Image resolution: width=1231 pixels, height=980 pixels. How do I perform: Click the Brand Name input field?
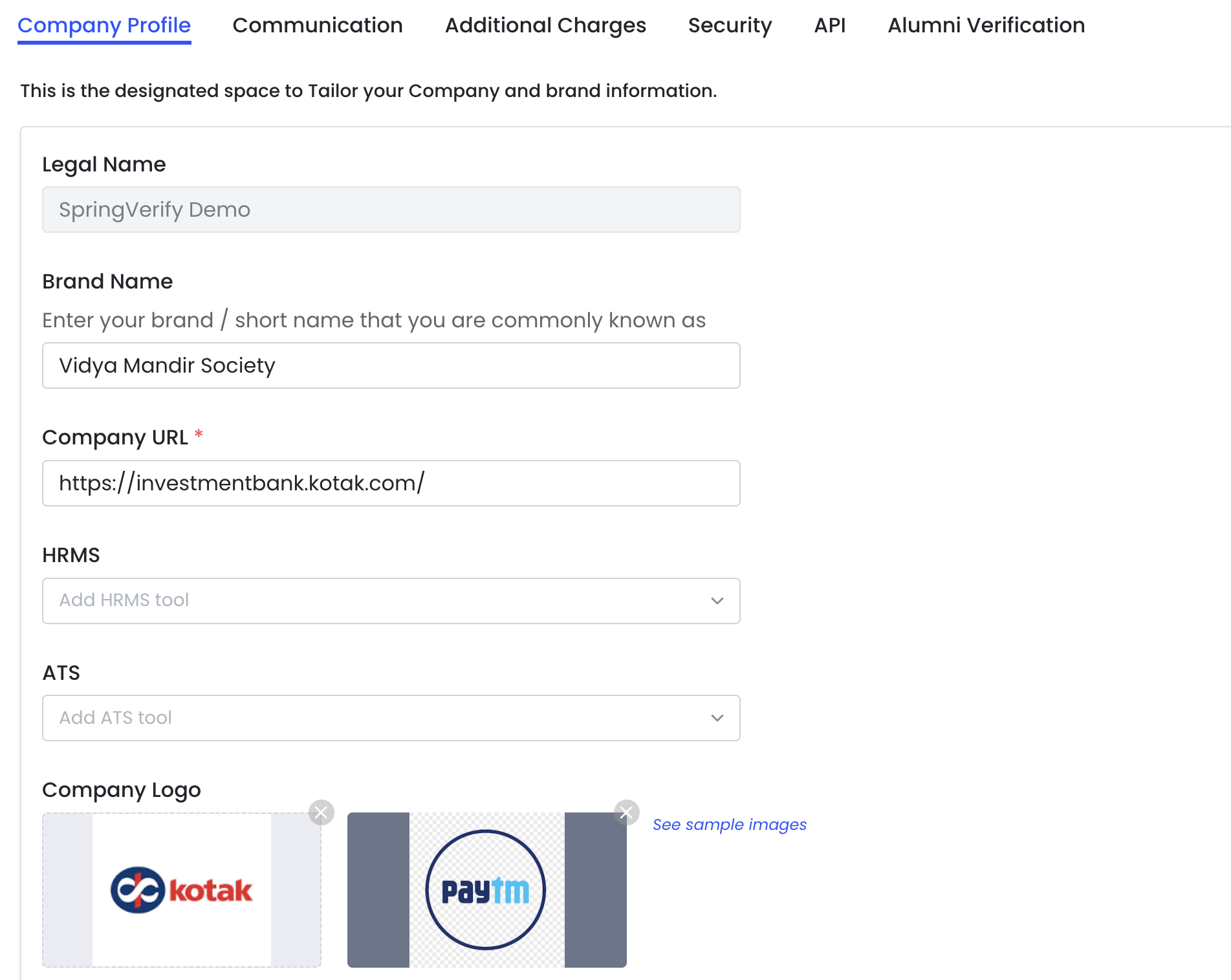[x=391, y=365]
